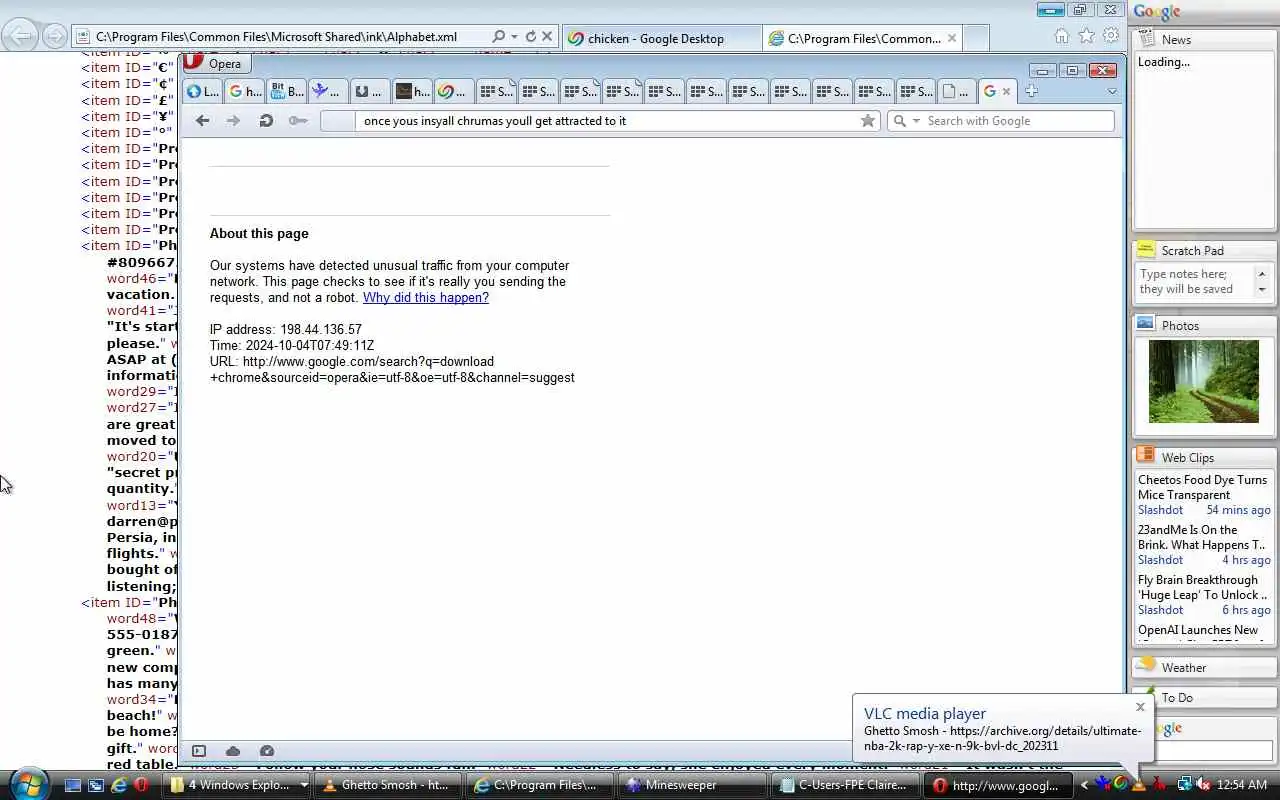1280x800 pixels.
Task: Click the VLC media player notification title
Action: click(x=925, y=713)
